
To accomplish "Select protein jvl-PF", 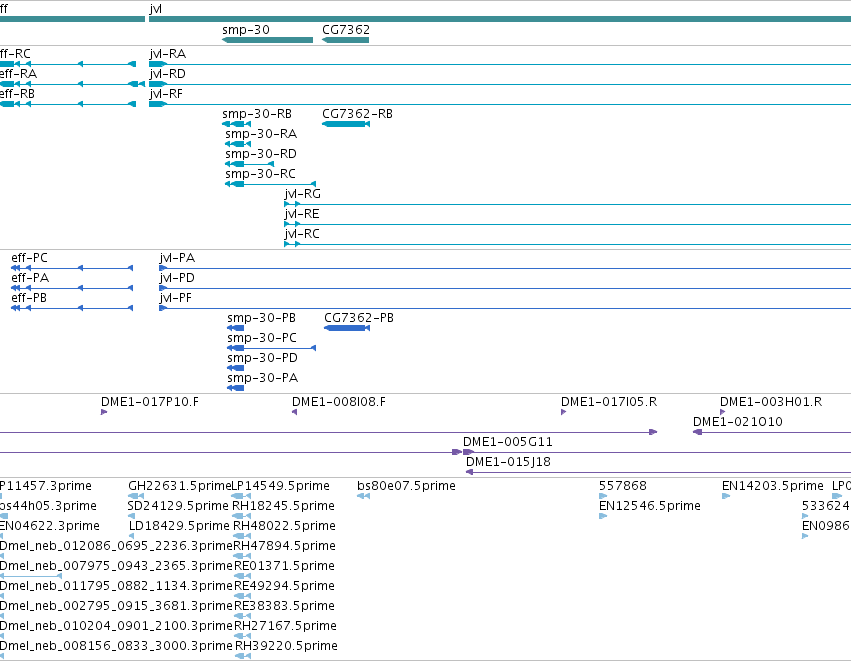I will pos(505,308).
